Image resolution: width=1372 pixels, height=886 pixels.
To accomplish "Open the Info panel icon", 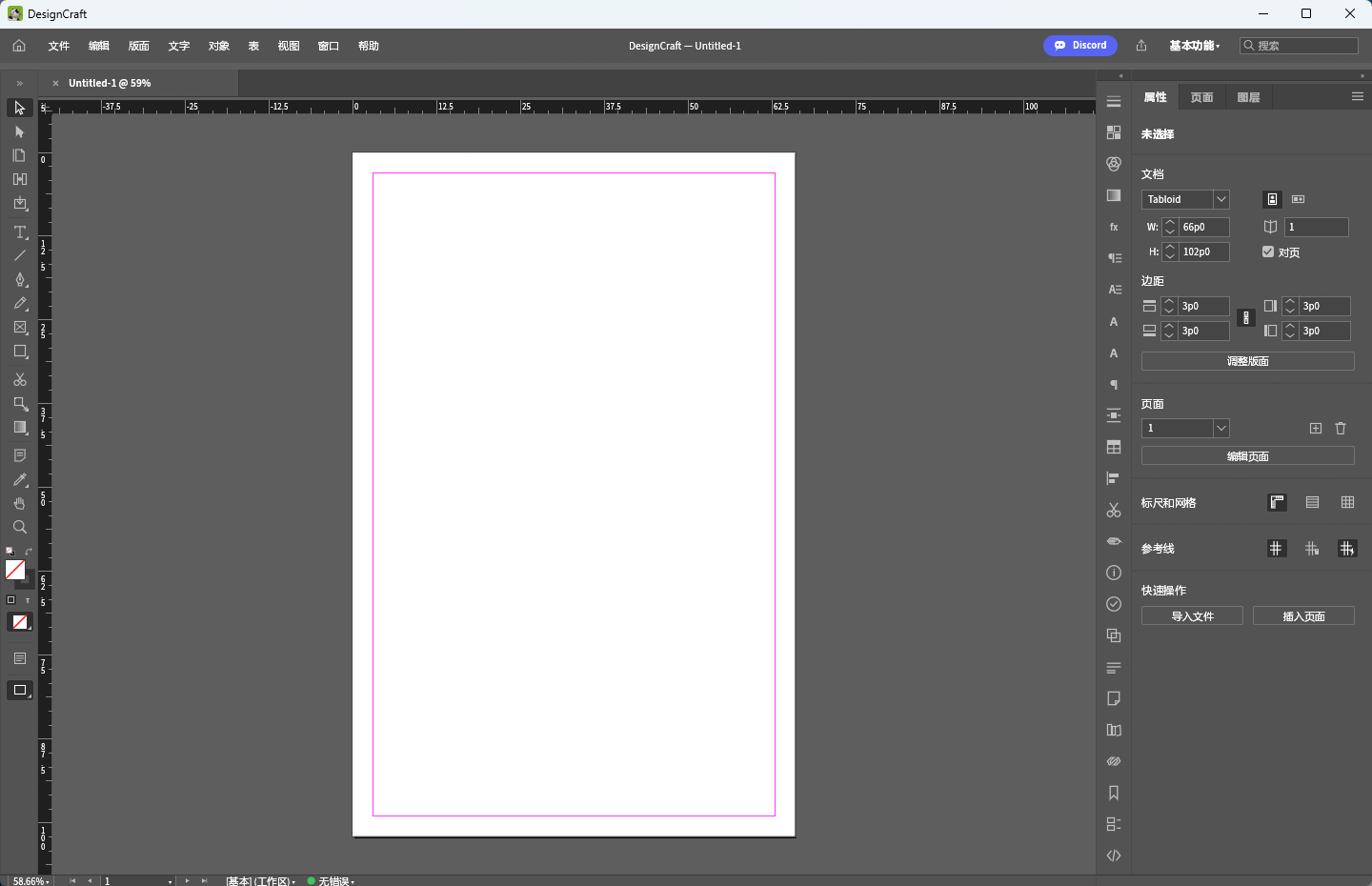I will coord(1114,573).
